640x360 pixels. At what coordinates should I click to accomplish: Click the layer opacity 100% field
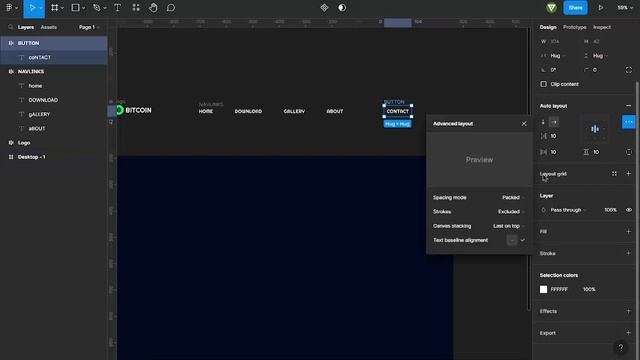610,210
